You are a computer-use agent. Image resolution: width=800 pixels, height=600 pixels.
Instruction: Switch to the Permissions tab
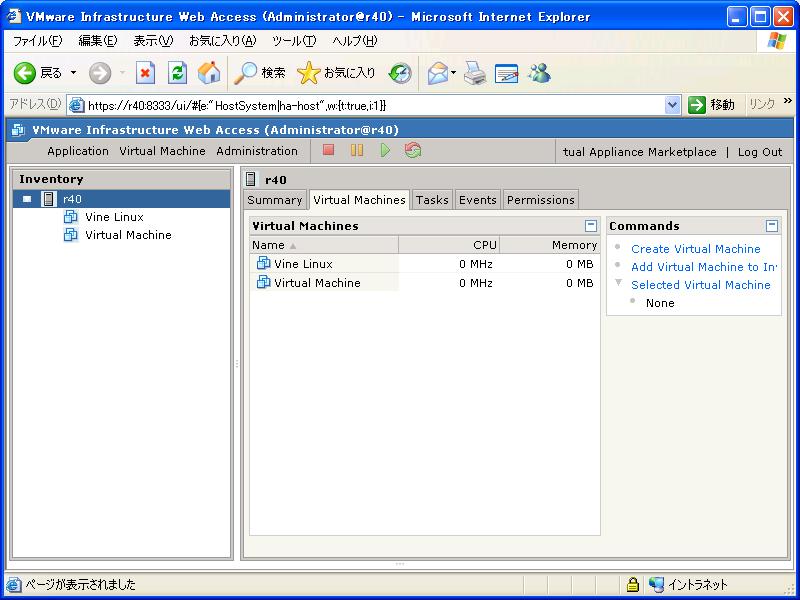pos(541,200)
